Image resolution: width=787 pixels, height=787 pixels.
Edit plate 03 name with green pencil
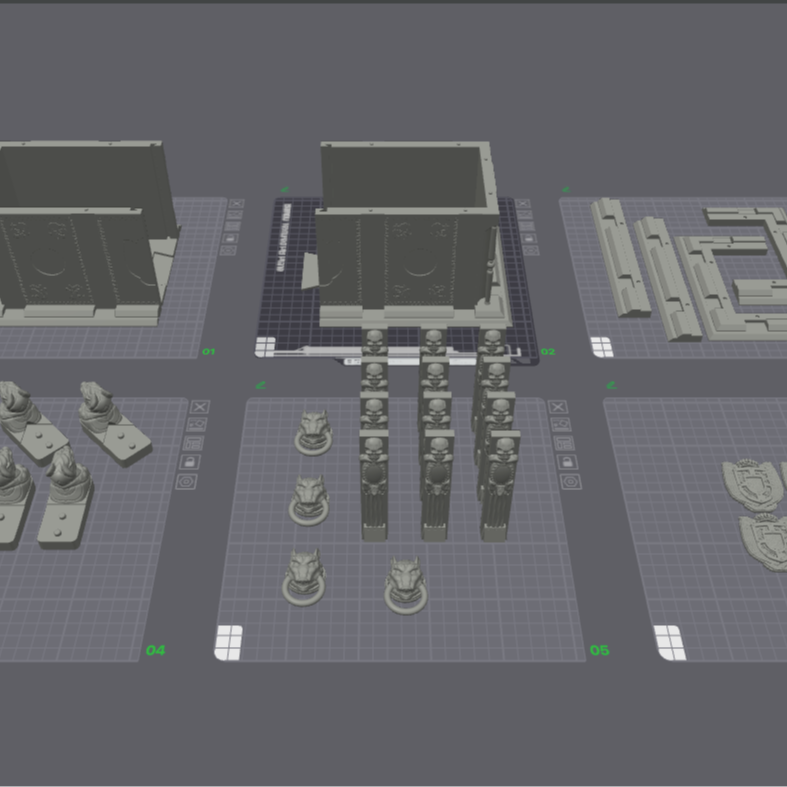(x=566, y=189)
